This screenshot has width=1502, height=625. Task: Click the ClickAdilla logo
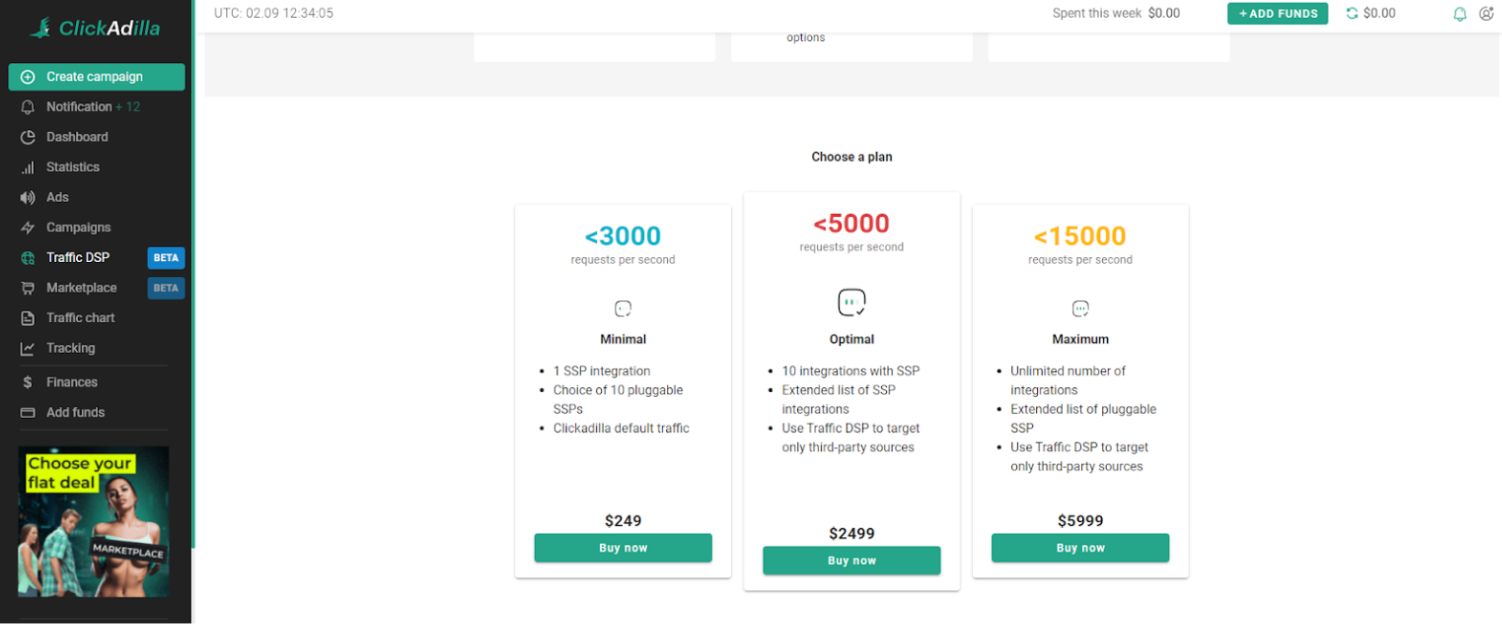click(x=95, y=29)
